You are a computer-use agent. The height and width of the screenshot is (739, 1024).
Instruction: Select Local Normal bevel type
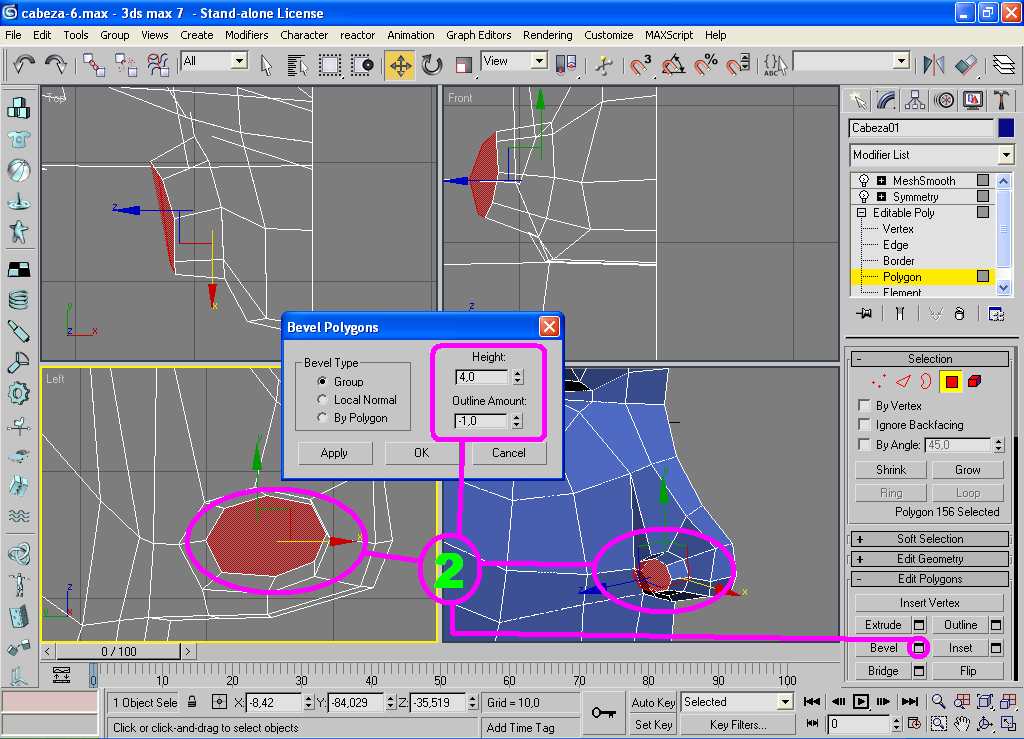(x=322, y=400)
